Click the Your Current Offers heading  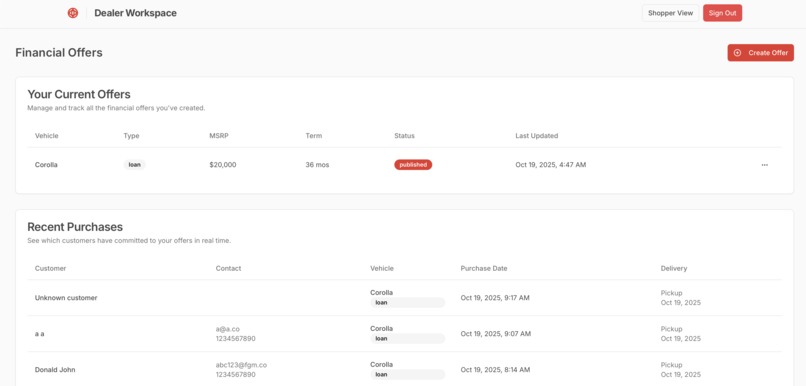pyautogui.click(x=79, y=94)
